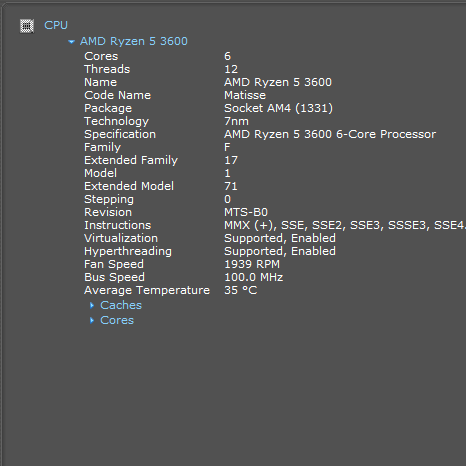Viewport: 466px width, 466px height.
Task: Click the Name label
Action: 100,82
